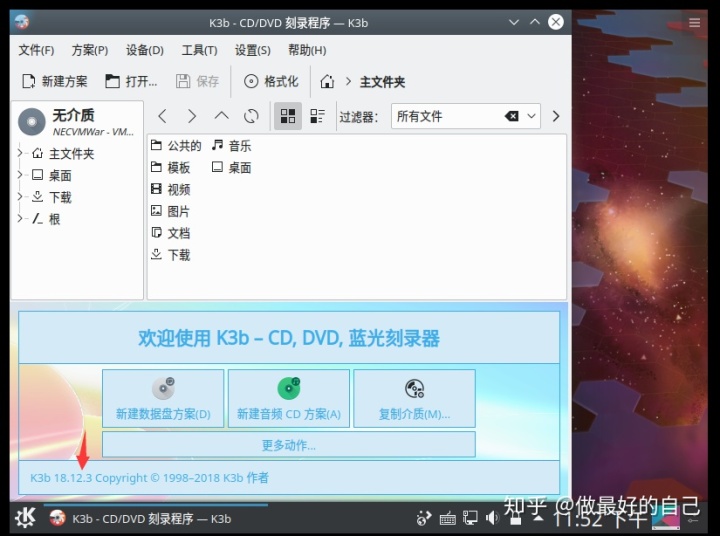Click the filter combo box field

(466, 116)
